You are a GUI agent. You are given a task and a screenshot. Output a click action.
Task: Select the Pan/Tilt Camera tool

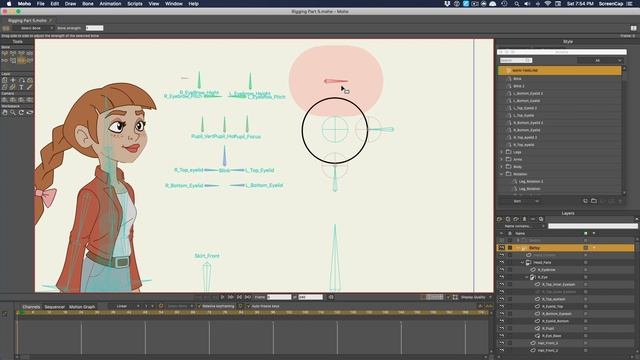[29, 100]
